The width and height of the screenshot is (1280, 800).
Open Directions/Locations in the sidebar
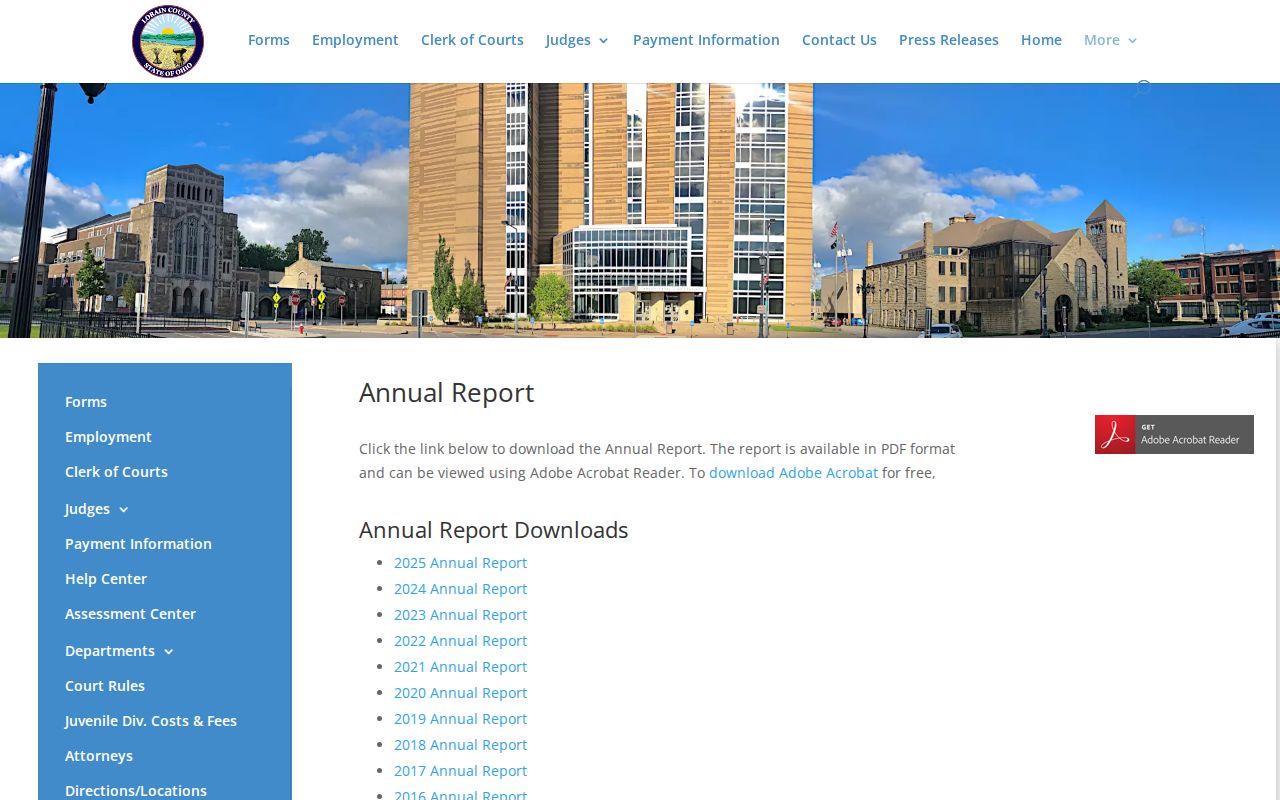136,790
